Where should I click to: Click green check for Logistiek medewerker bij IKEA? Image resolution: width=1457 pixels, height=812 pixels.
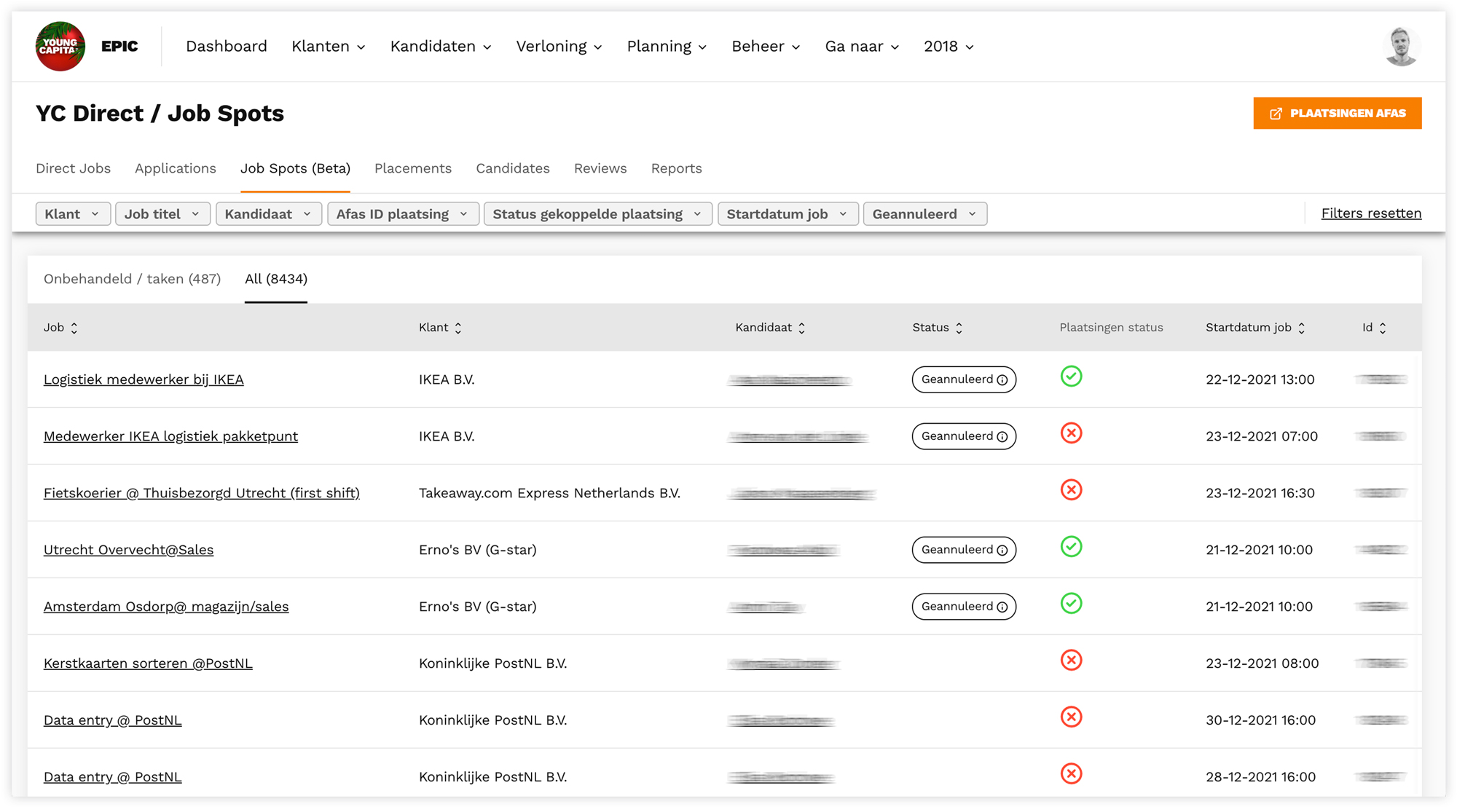tap(1071, 377)
